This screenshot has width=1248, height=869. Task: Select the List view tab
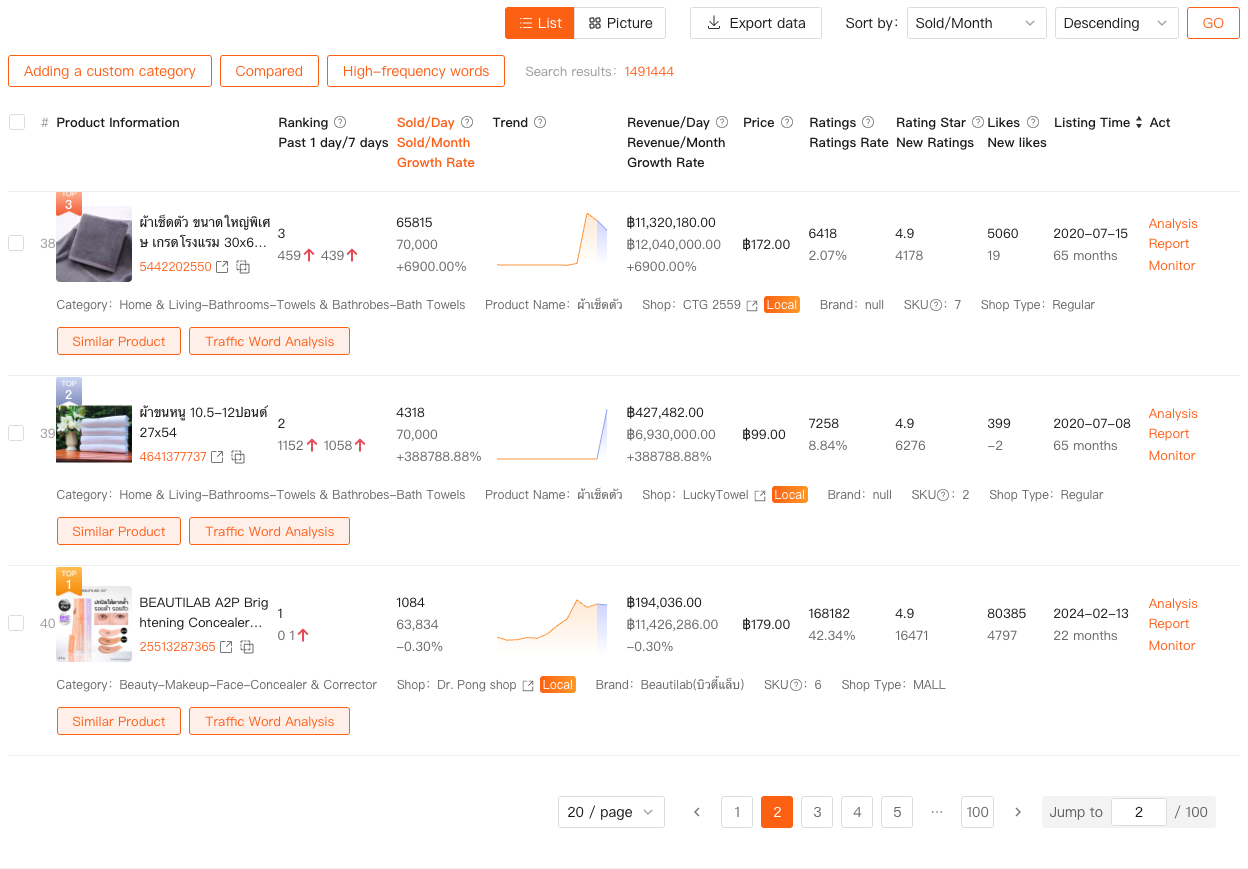pos(540,23)
